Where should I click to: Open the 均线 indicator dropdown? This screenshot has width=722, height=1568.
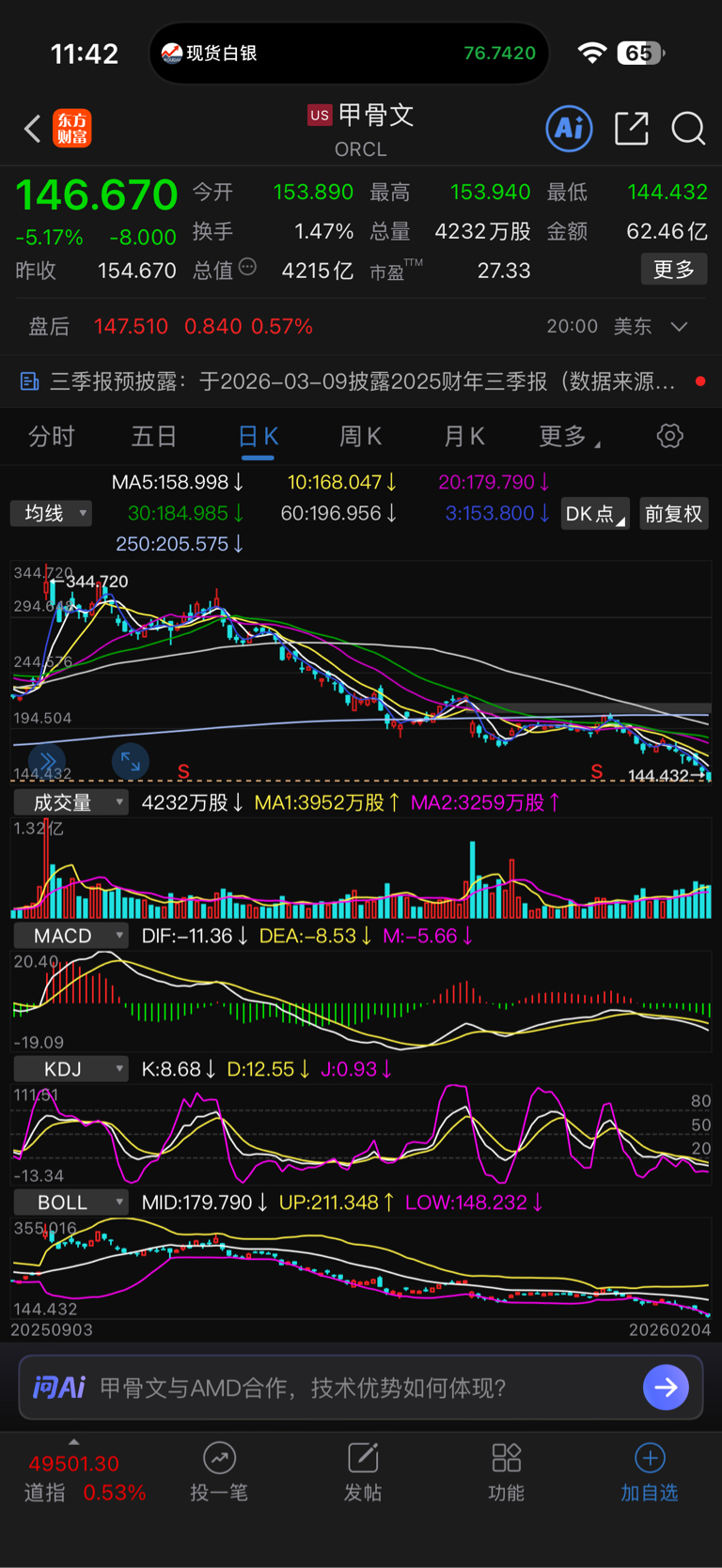point(52,513)
